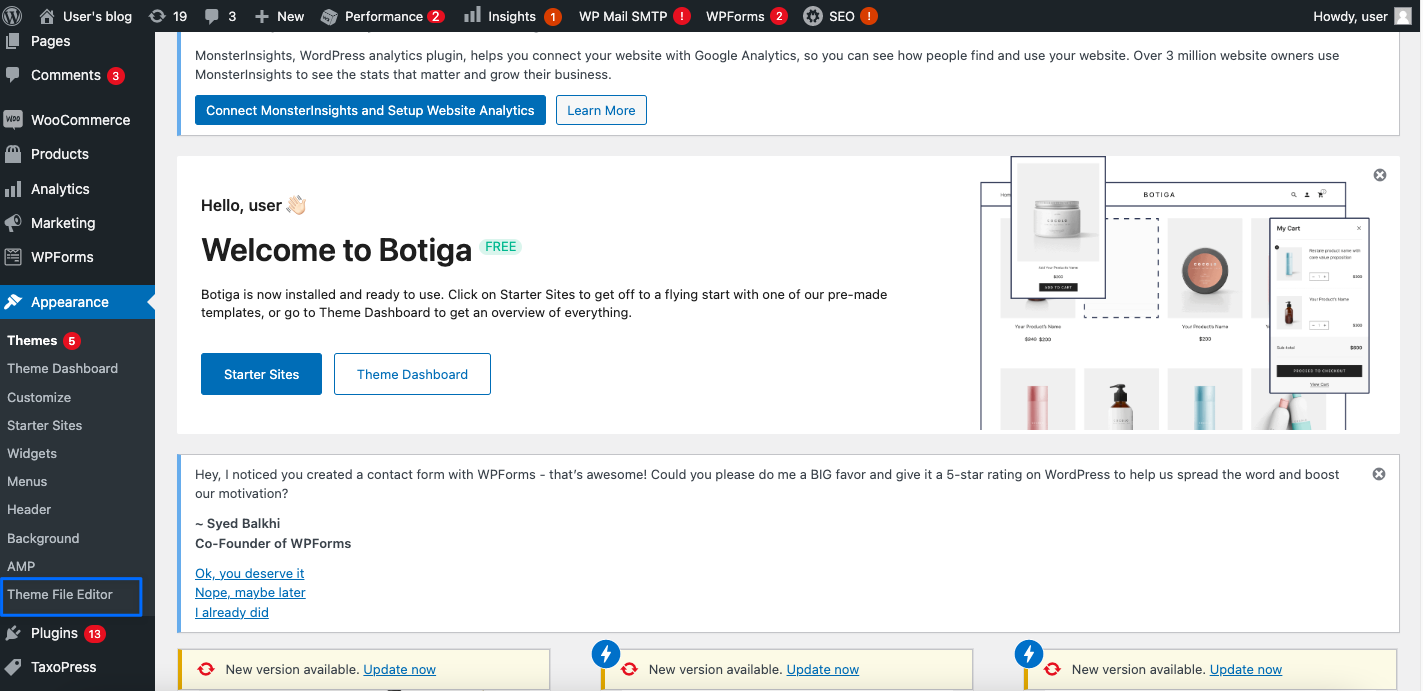The height and width of the screenshot is (691, 1423).
Task: Click the user avatar next to Howdy
Action: pyautogui.click(x=1403, y=16)
